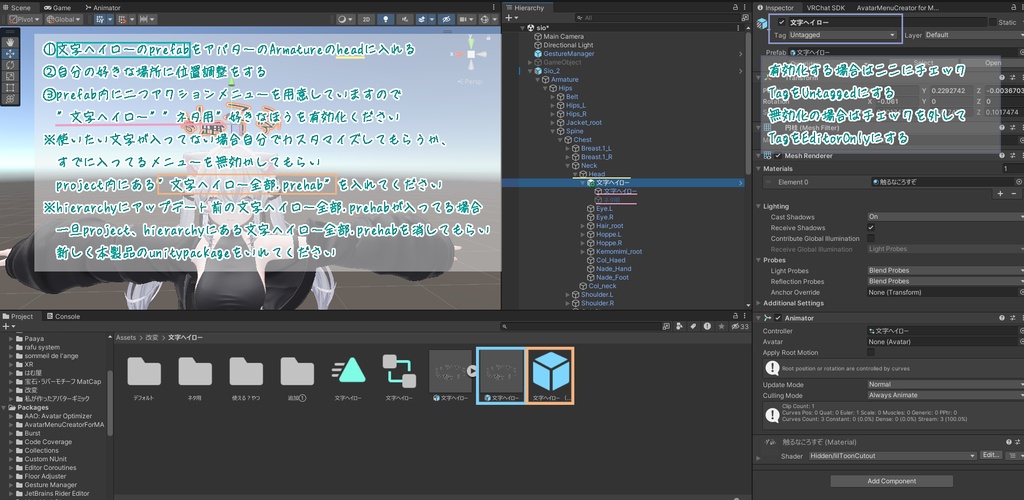
Task: Toggle Contribute Global Illumination checkbox
Action: [871, 238]
